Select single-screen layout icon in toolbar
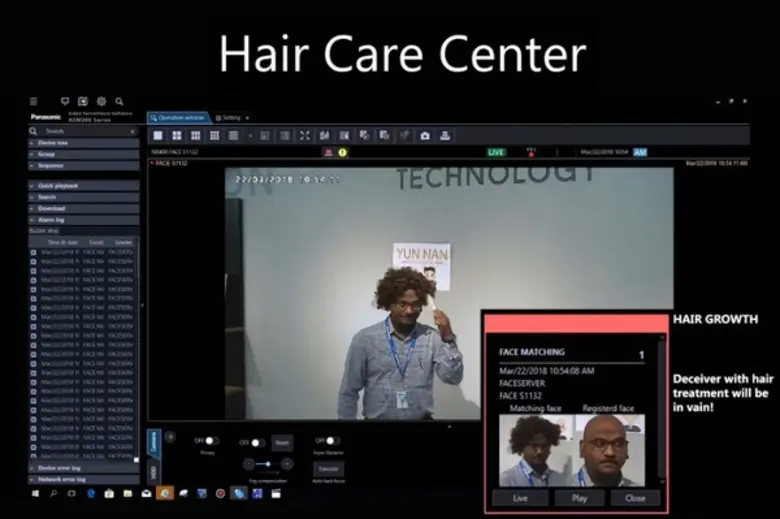Screen dimensions: 780x519 tap(158, 135)
